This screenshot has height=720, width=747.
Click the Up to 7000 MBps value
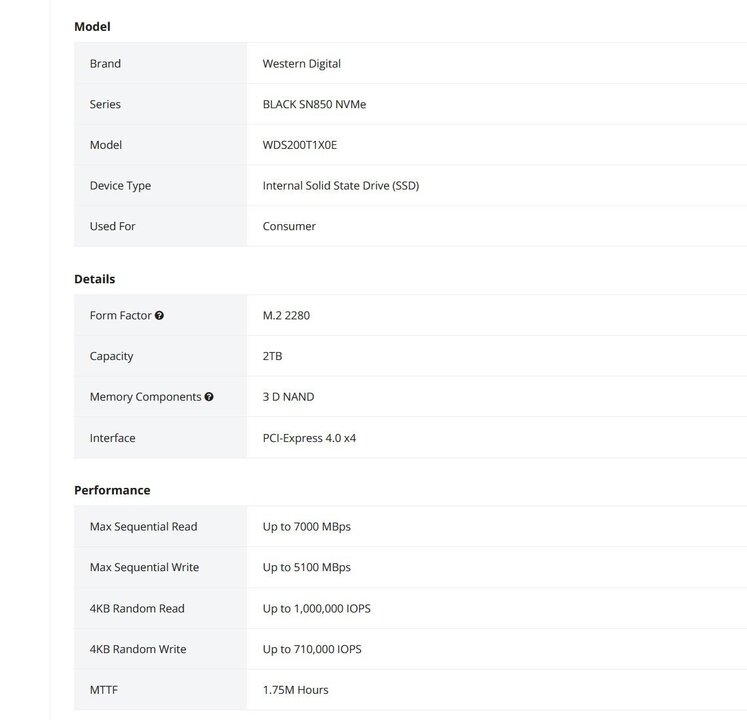[x=306, y=527]
